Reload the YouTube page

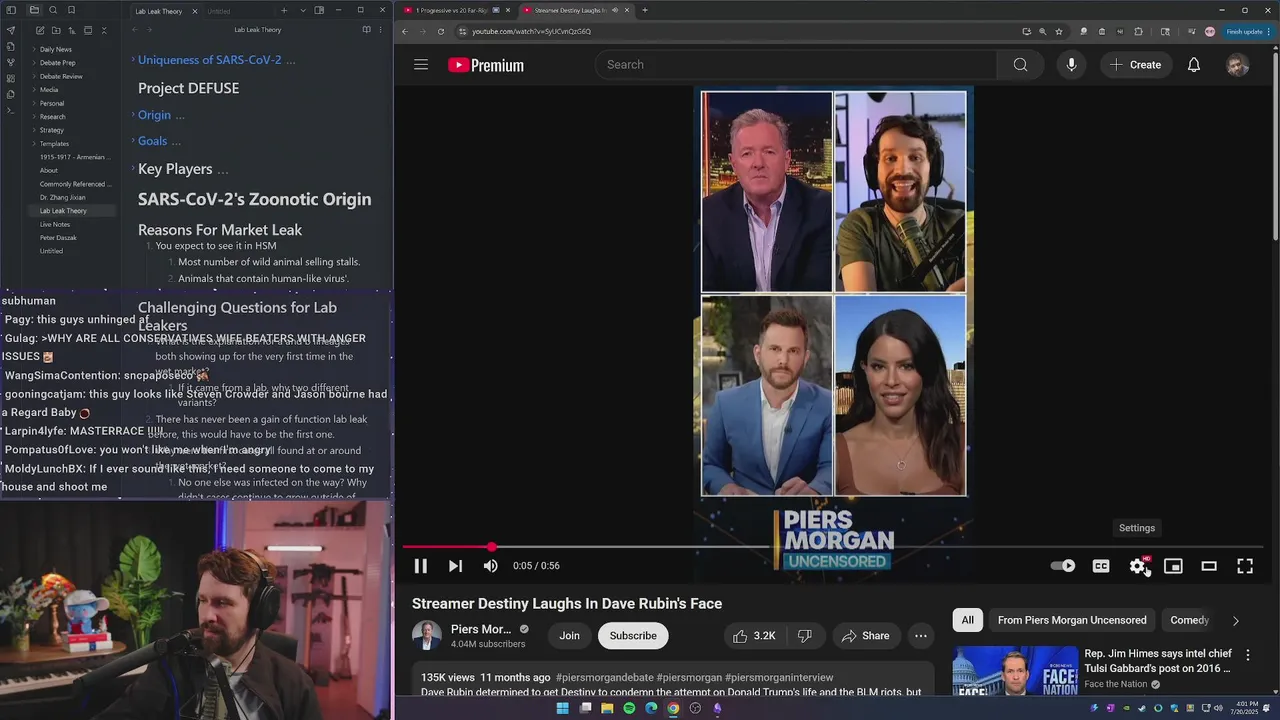tap(441, 31)
